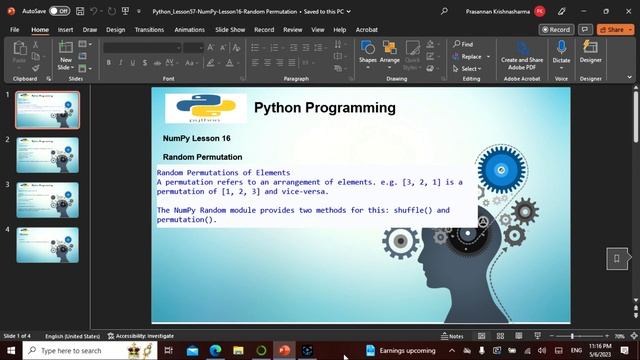The width and height of the screenshot is (640, 360).
Task: Open the font size combo box
Action: coord(193,48)
